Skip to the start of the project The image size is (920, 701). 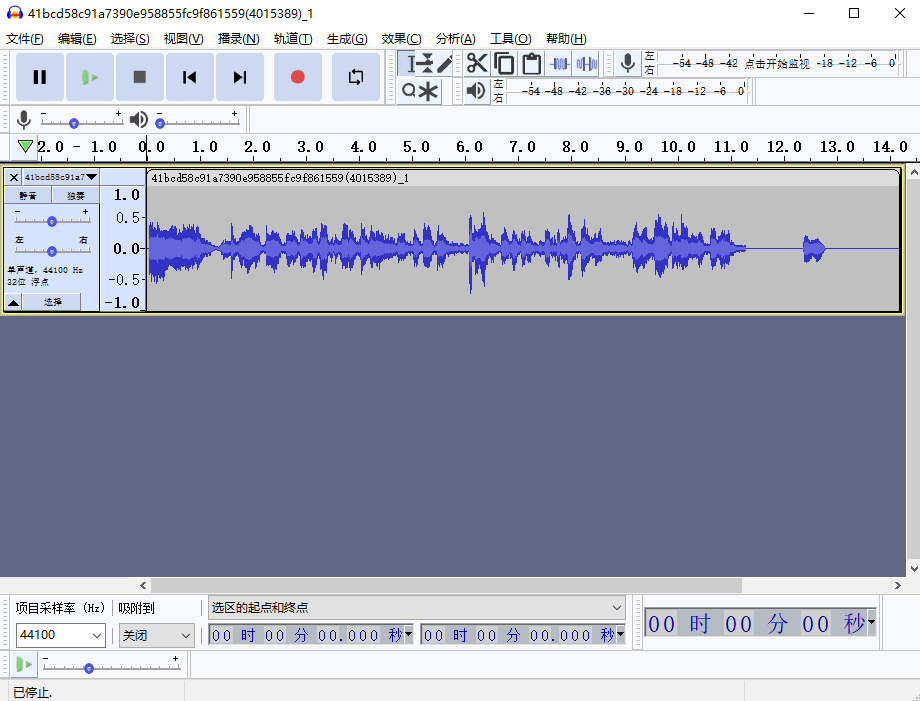click(190, 77)
